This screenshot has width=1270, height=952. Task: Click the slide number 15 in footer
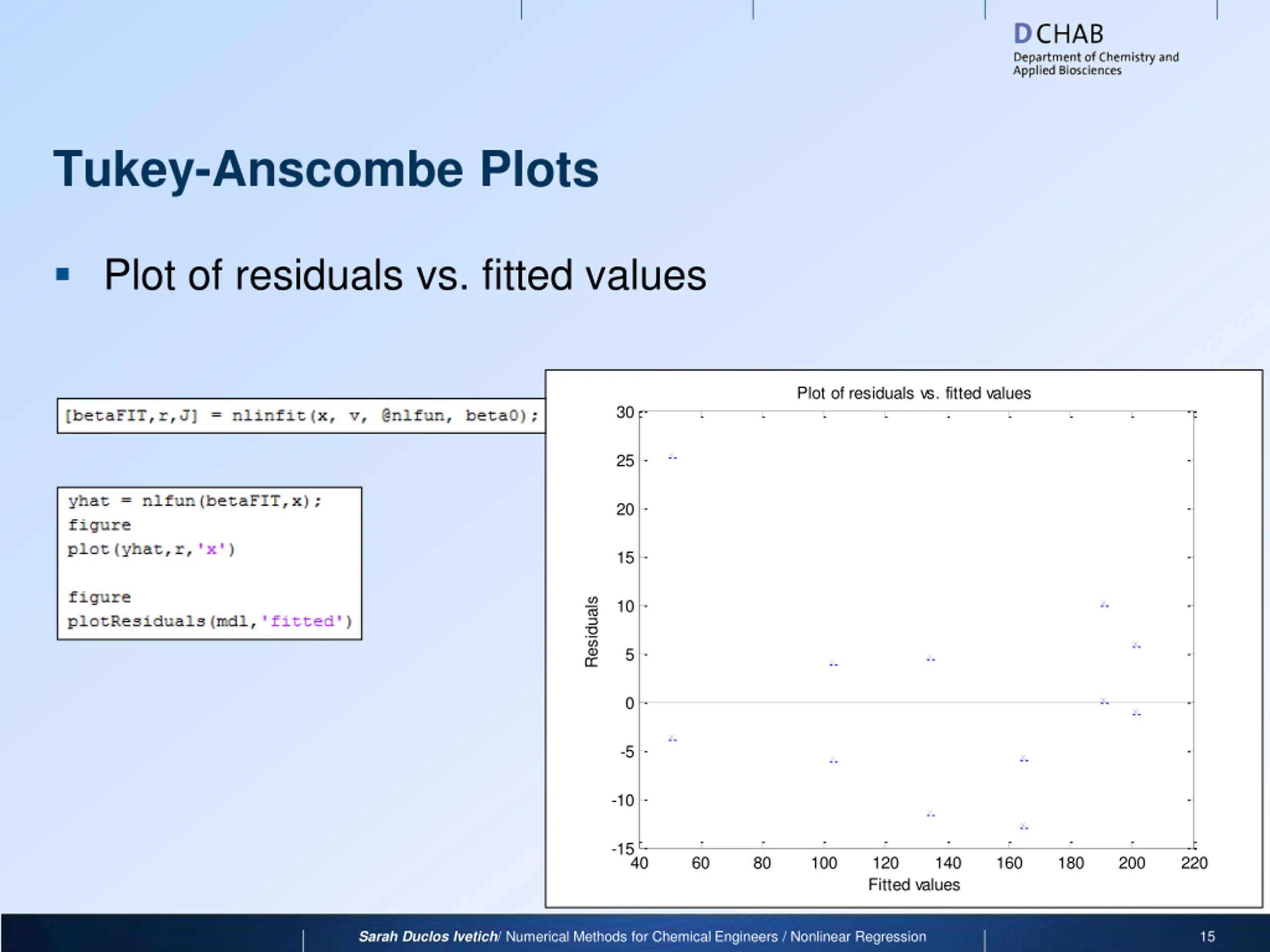[1207, 937]
